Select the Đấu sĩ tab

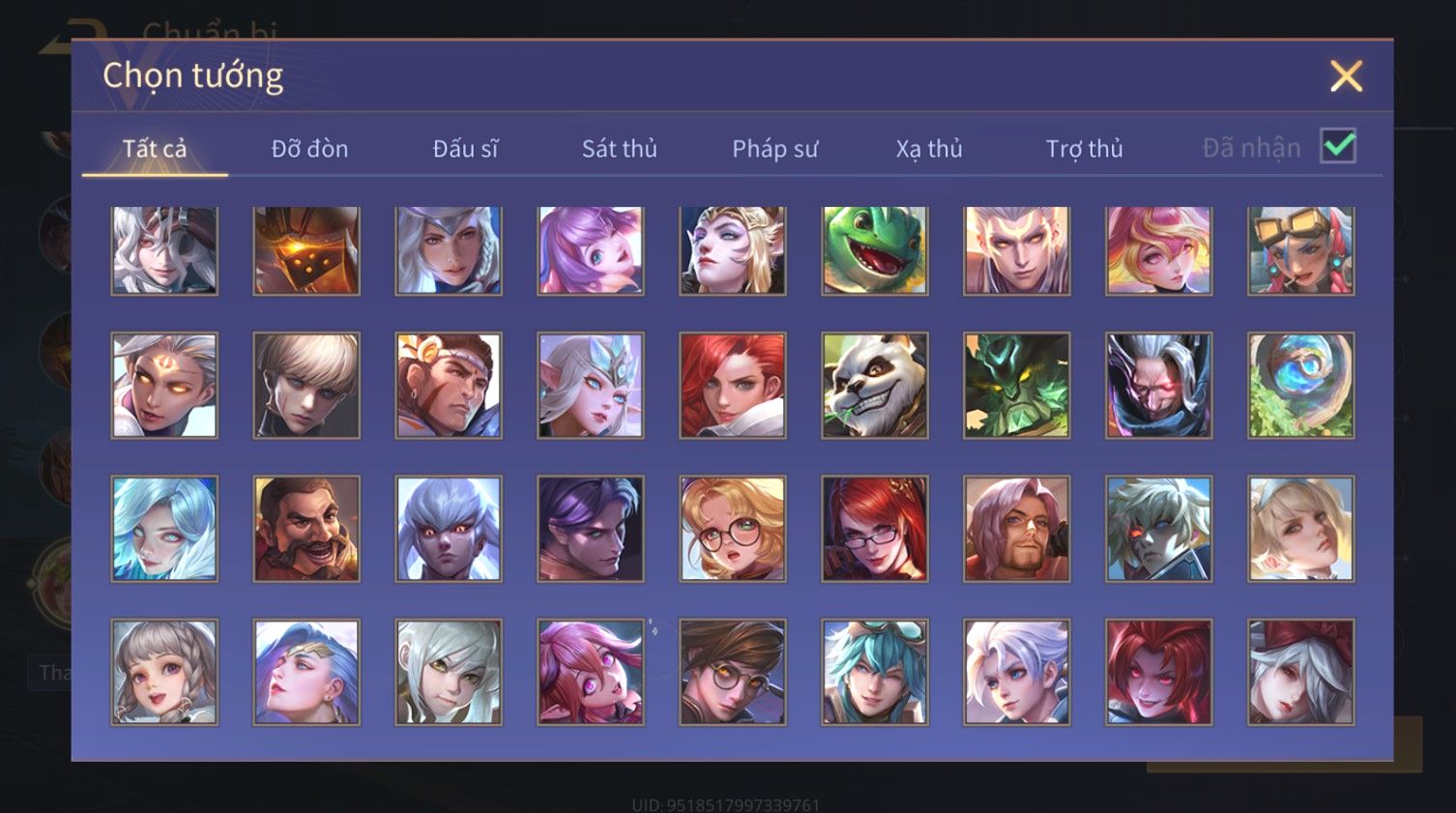(465, 149)
